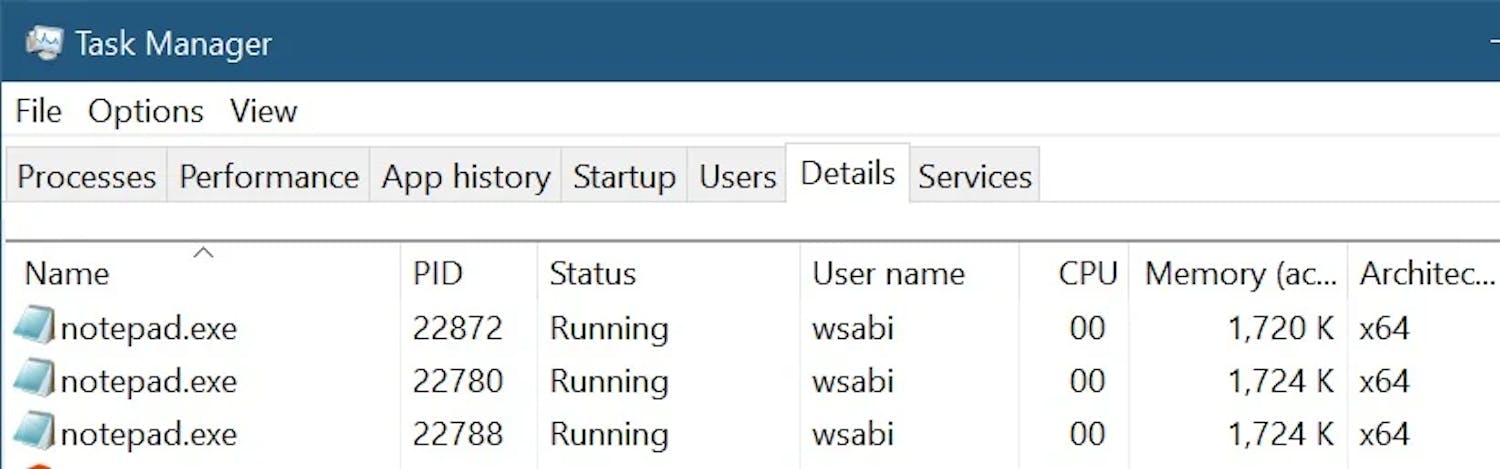Sort by the User name column header
Screen dimensions: 1500x469
coord(909,273)
